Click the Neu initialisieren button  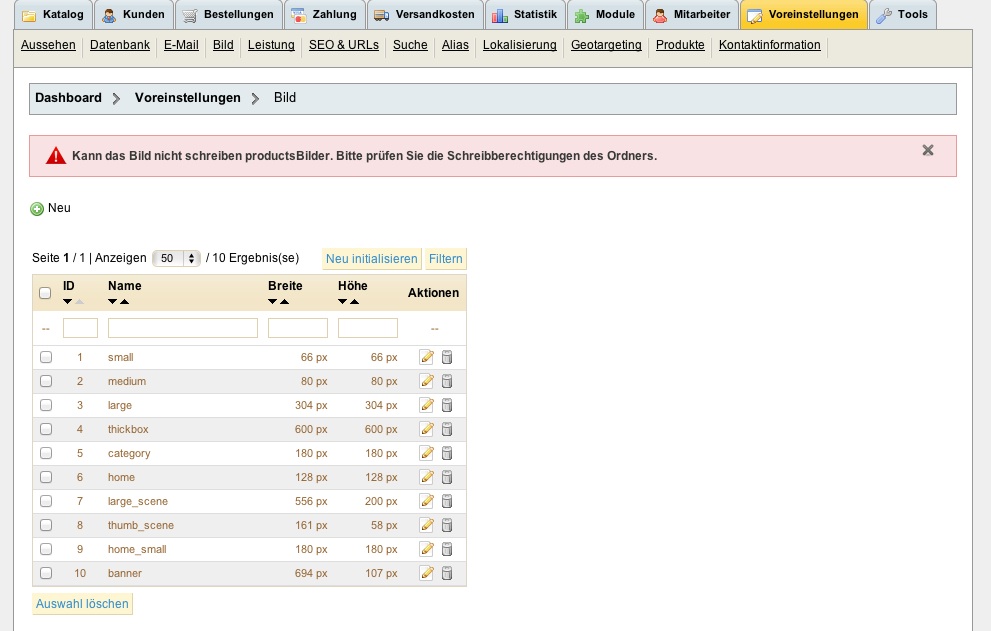click(x=372, y=259)
